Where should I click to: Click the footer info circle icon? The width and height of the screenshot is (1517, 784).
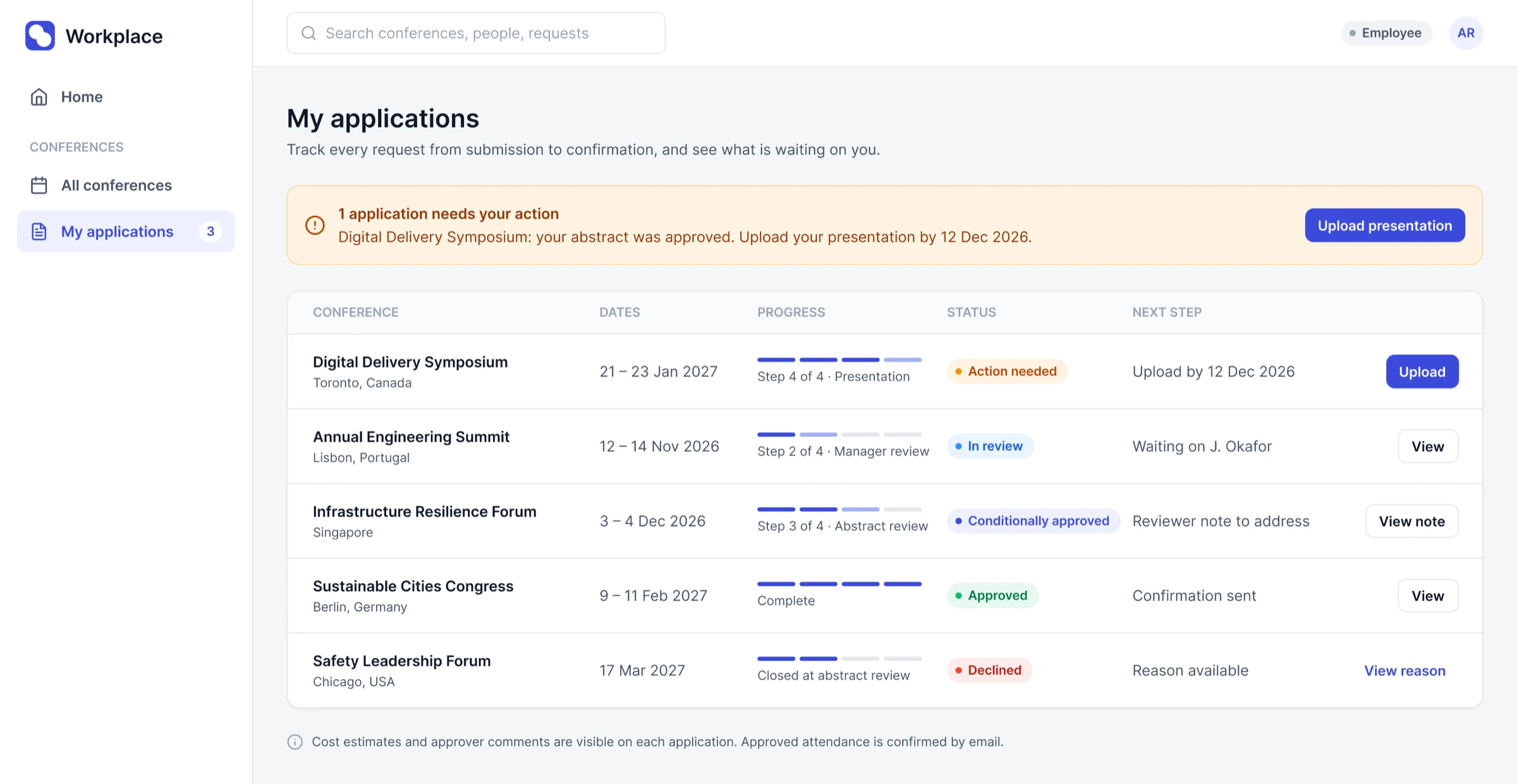tap(295, 742)
